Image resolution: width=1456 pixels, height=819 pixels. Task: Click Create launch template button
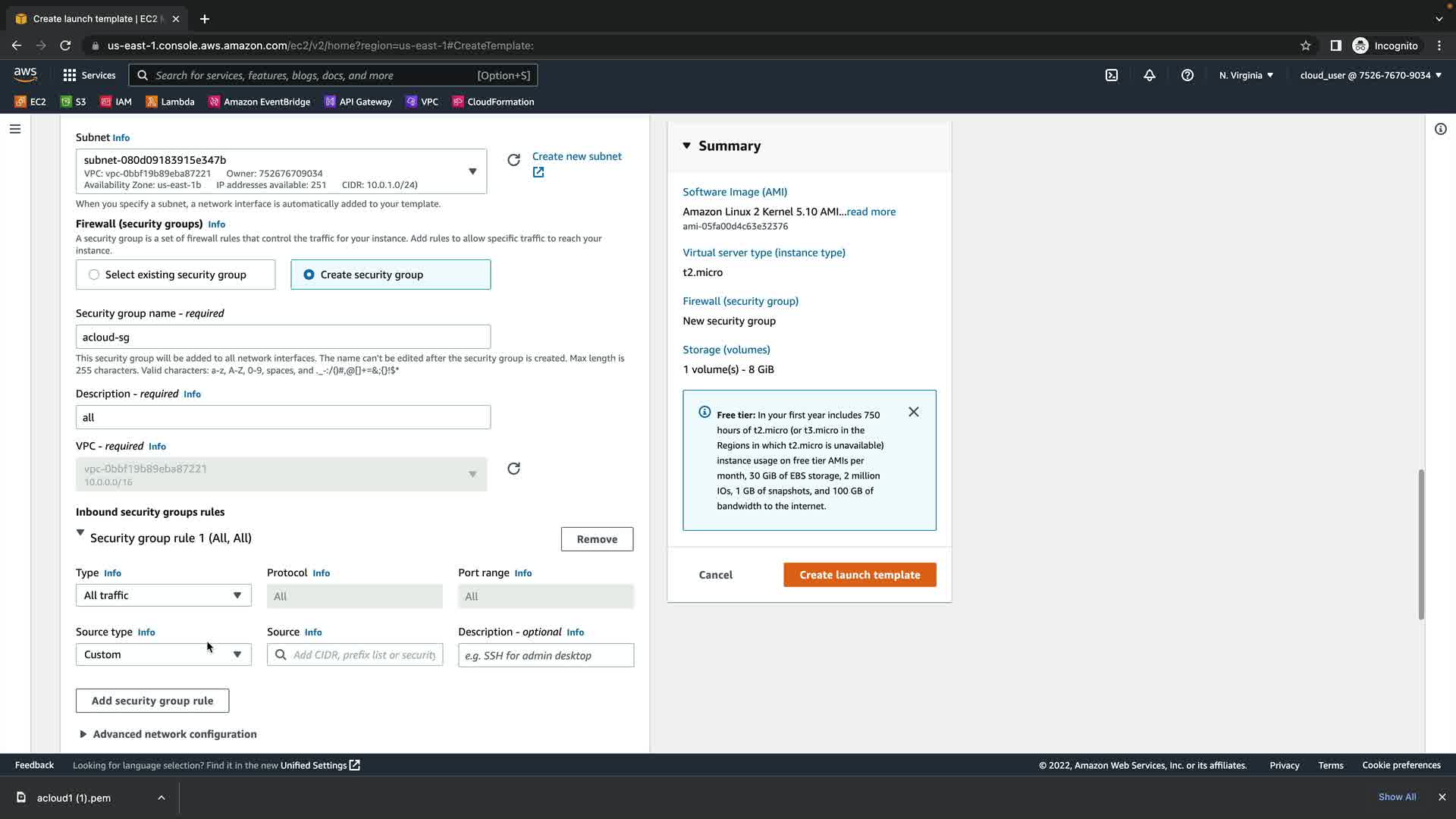859,575
